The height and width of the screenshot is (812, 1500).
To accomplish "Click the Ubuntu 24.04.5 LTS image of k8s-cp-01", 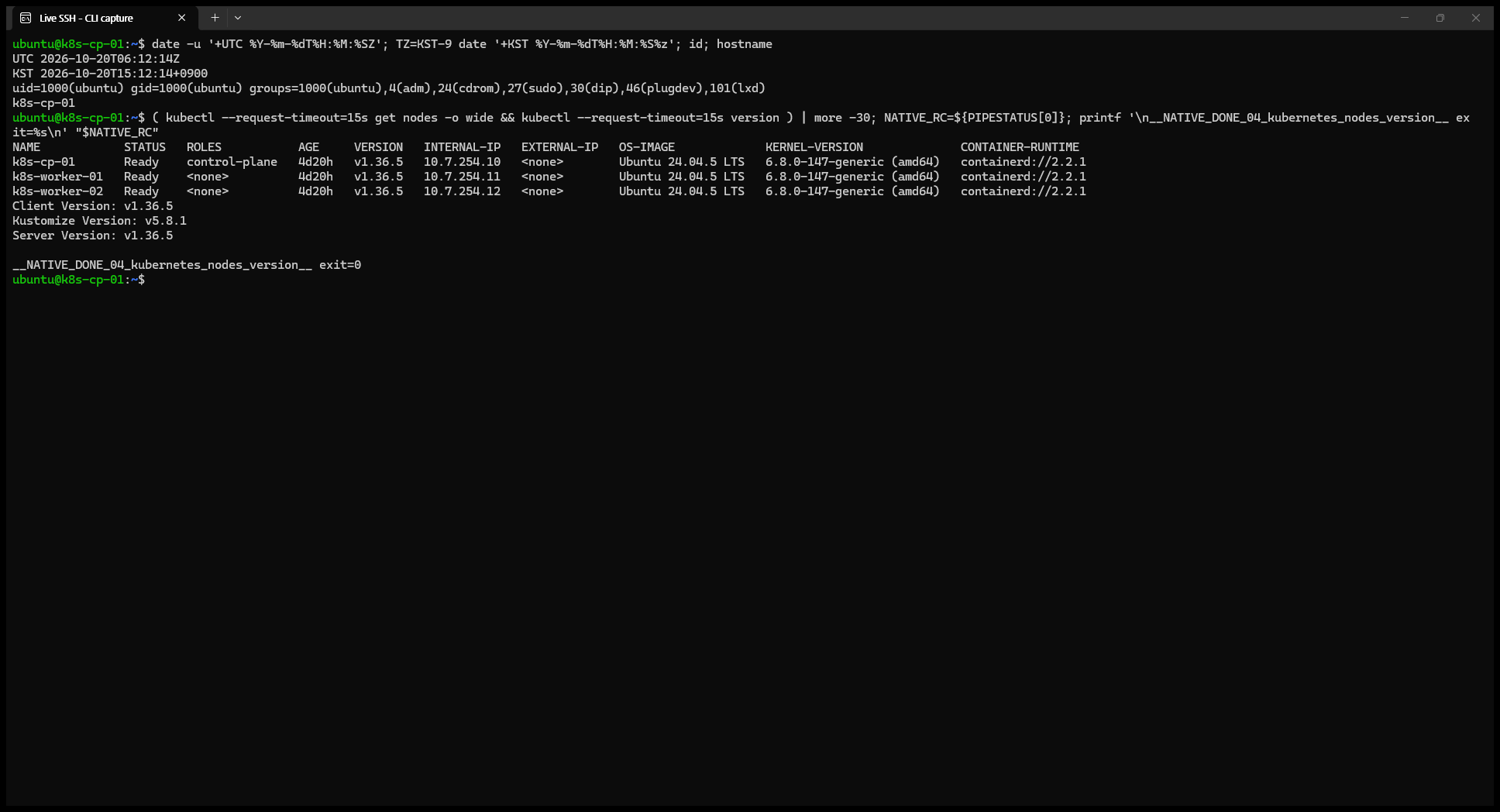I will 682,162.
